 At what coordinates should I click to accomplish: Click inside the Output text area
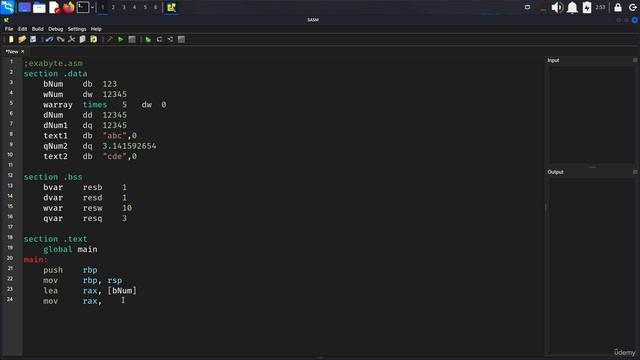pos(591,266)
